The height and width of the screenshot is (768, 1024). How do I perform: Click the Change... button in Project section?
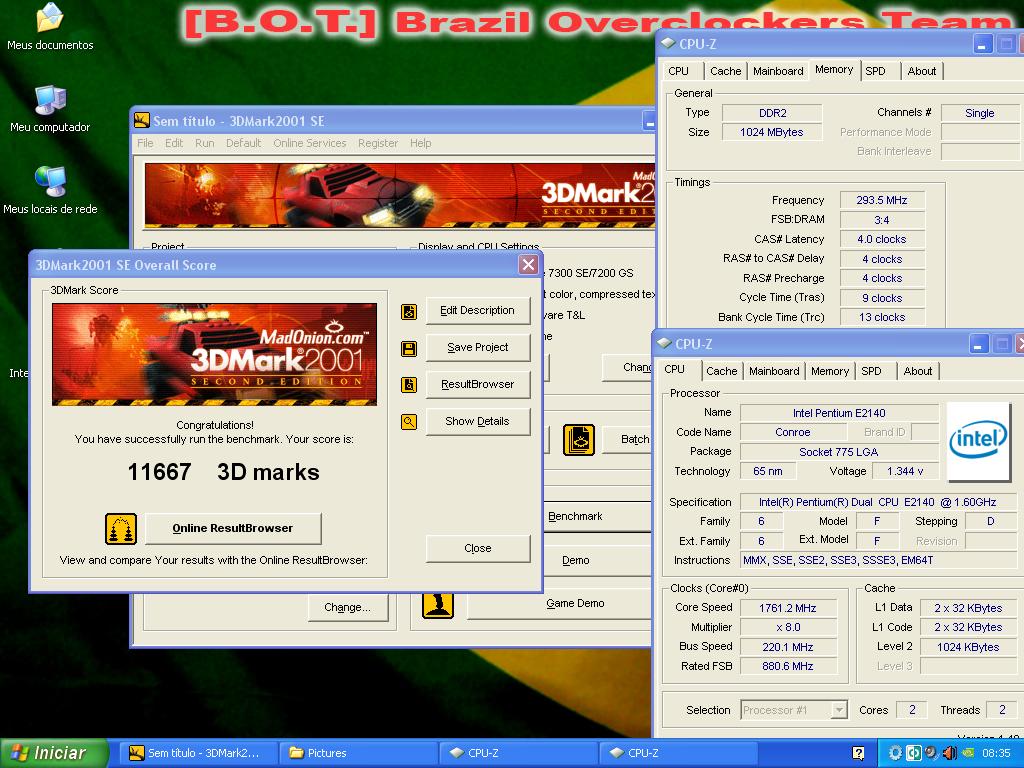tap(347, 608)
